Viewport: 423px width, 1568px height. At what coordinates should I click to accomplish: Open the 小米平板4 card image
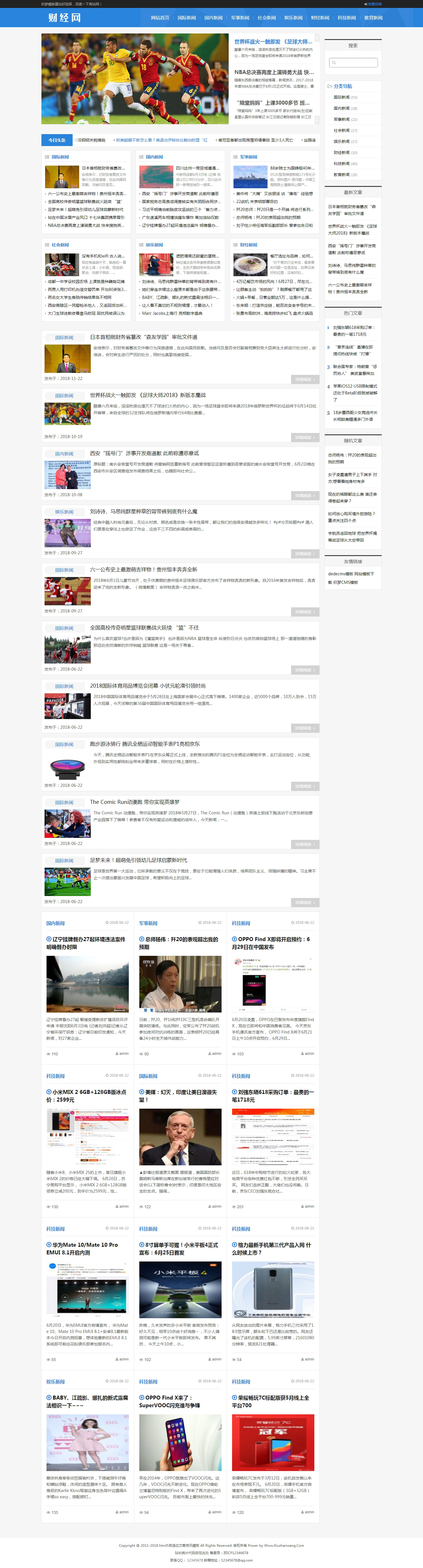pyautogui.click(x=180, y=1290)
